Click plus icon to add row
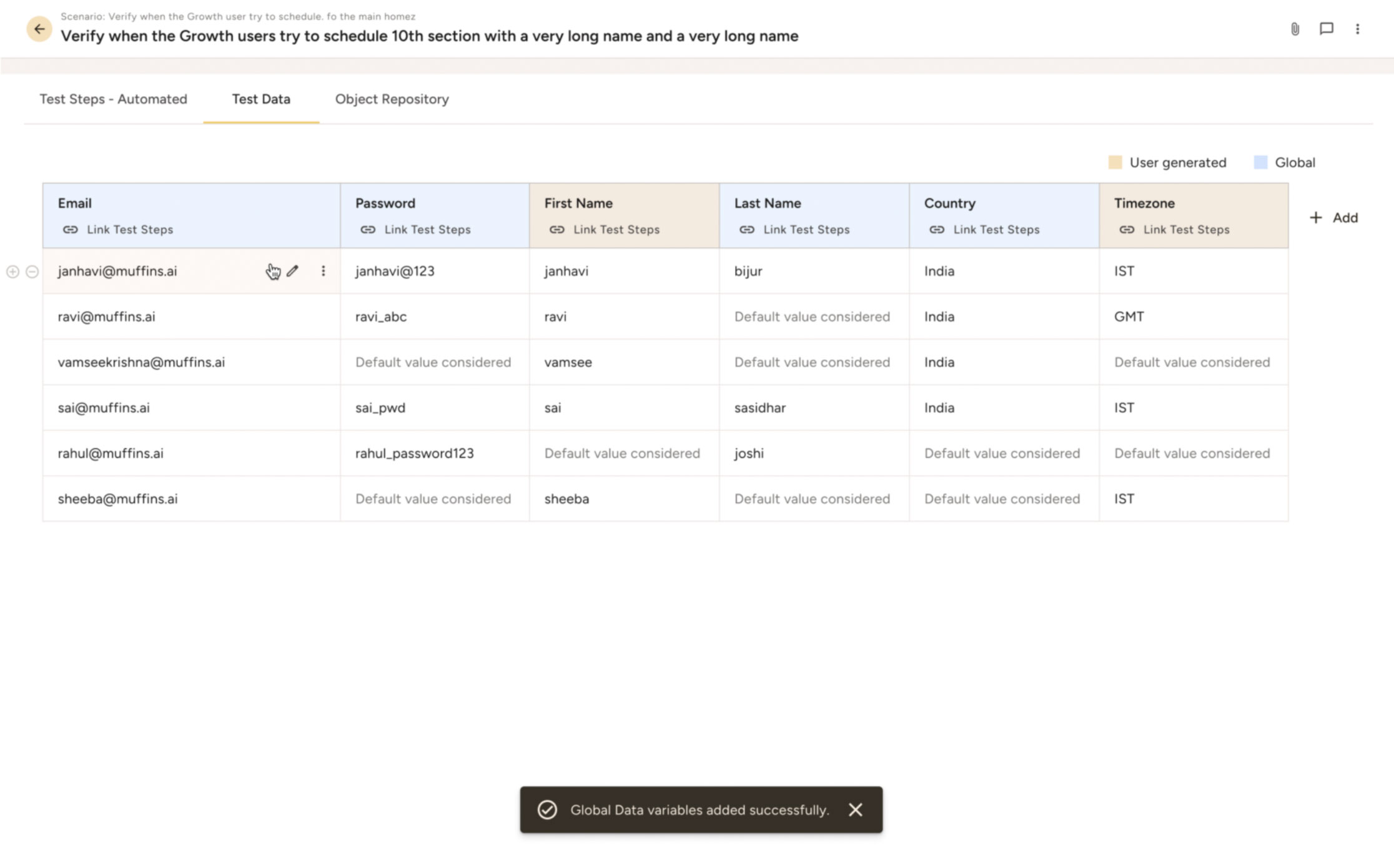Screen dimensions: 1394x868 12,272
